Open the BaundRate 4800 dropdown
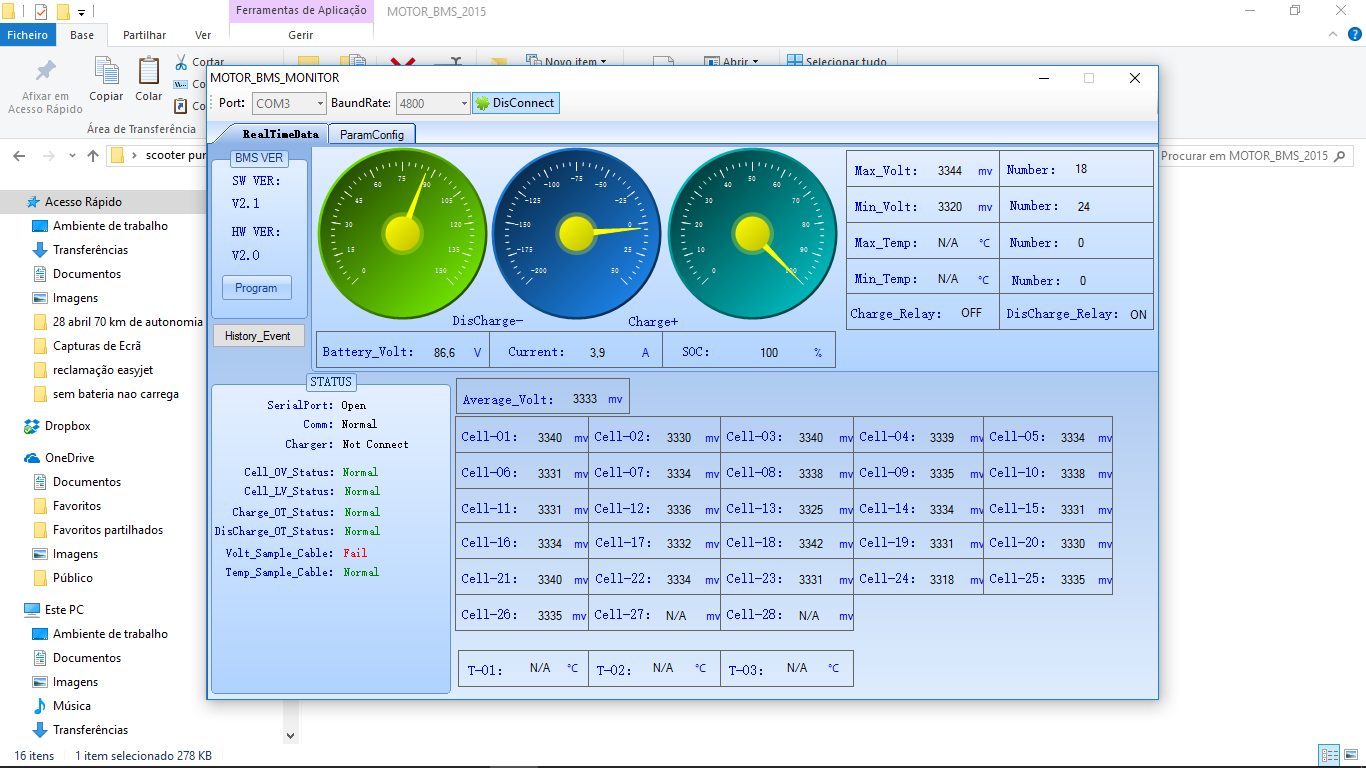The width and height of the screenshot is (1366, 768). point(433,103)
